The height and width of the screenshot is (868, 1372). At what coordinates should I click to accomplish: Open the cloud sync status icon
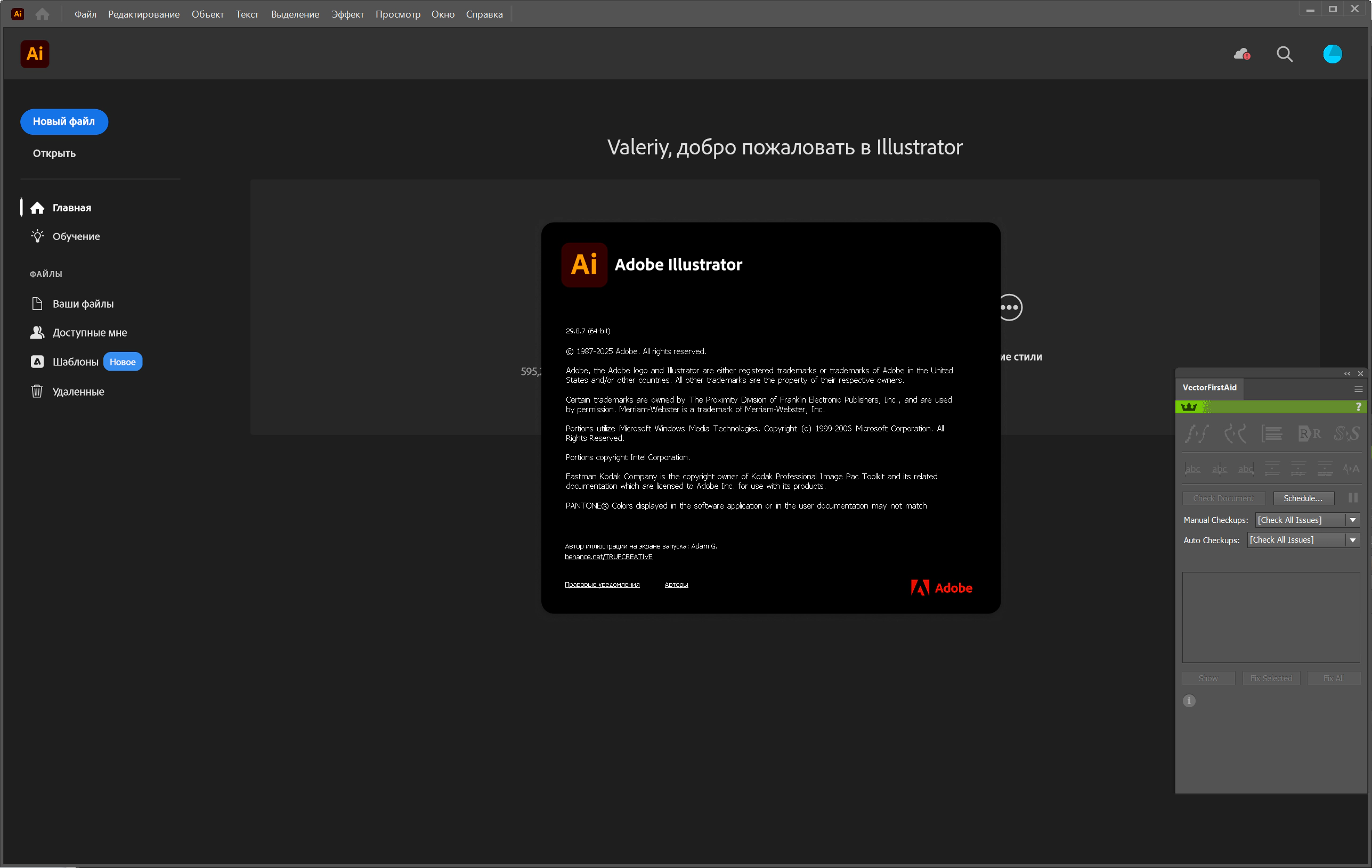(x=1241, y=55)
